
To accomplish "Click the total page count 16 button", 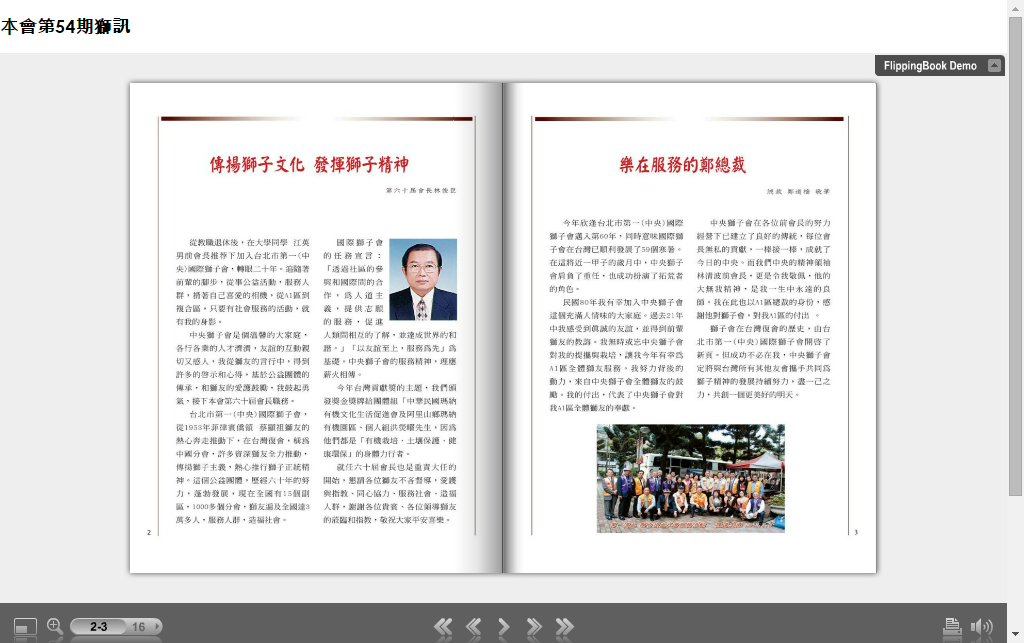I will click(140, 627).
